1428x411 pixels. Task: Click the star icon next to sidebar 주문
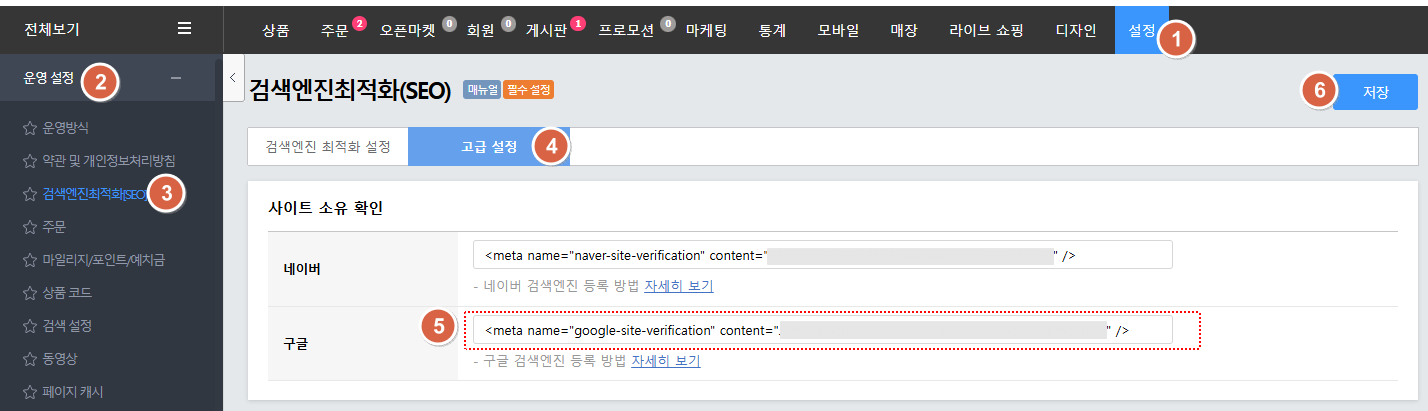pyautogui.click(x=29, y=227)
